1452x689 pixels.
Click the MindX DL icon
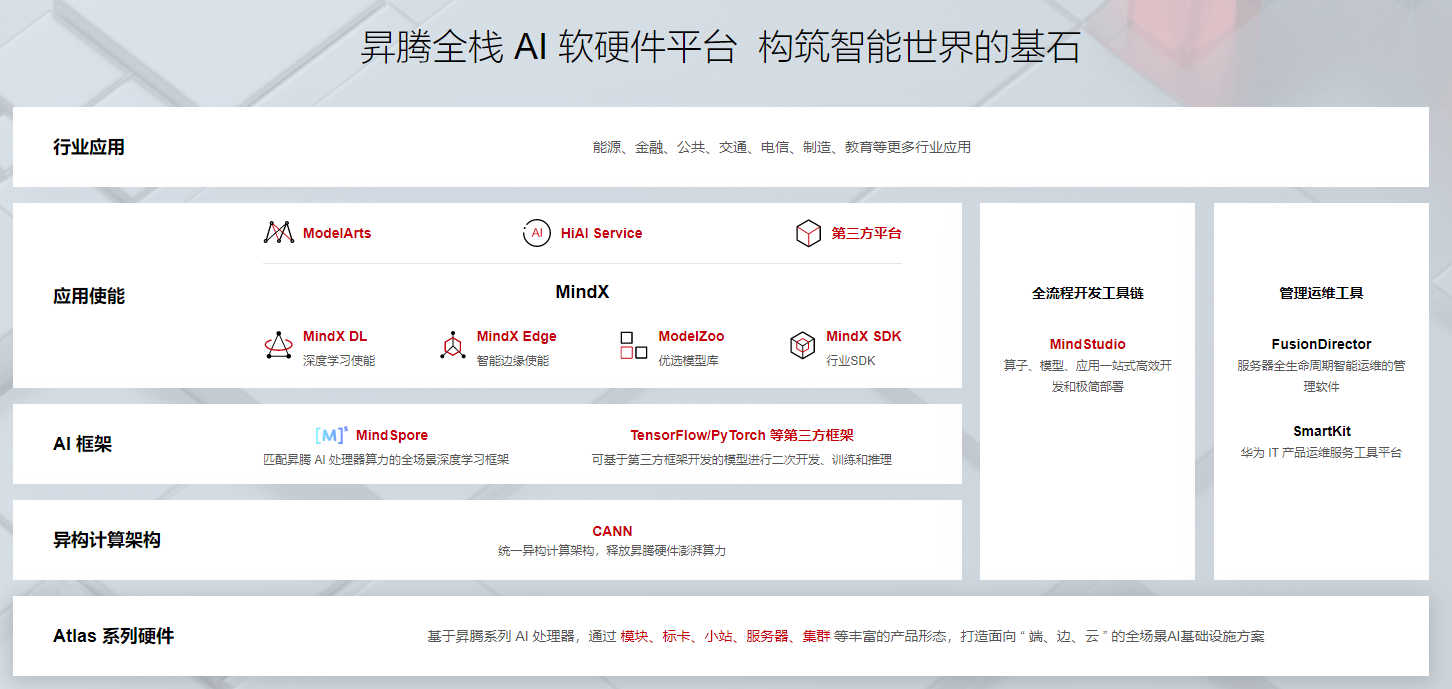tap(278, 346)
